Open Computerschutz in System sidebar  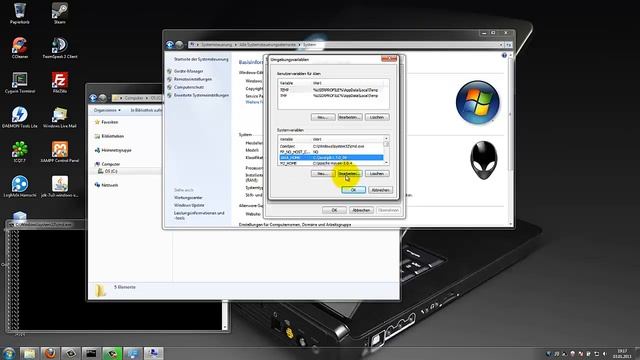pos(189,87)
